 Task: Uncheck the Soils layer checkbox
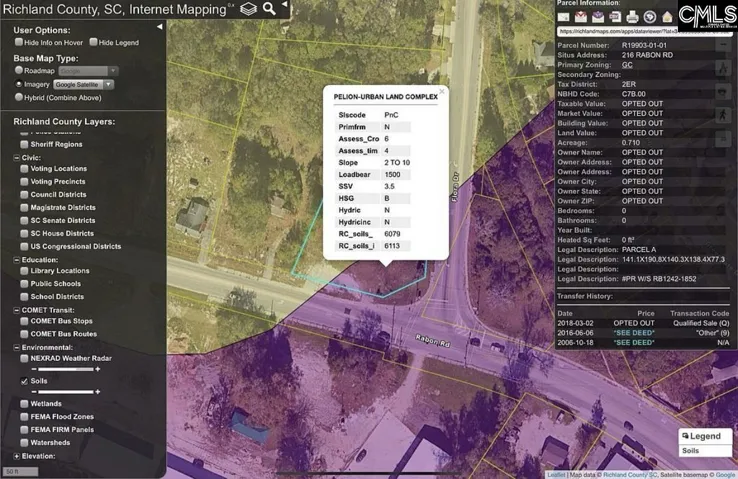point(24,381)
